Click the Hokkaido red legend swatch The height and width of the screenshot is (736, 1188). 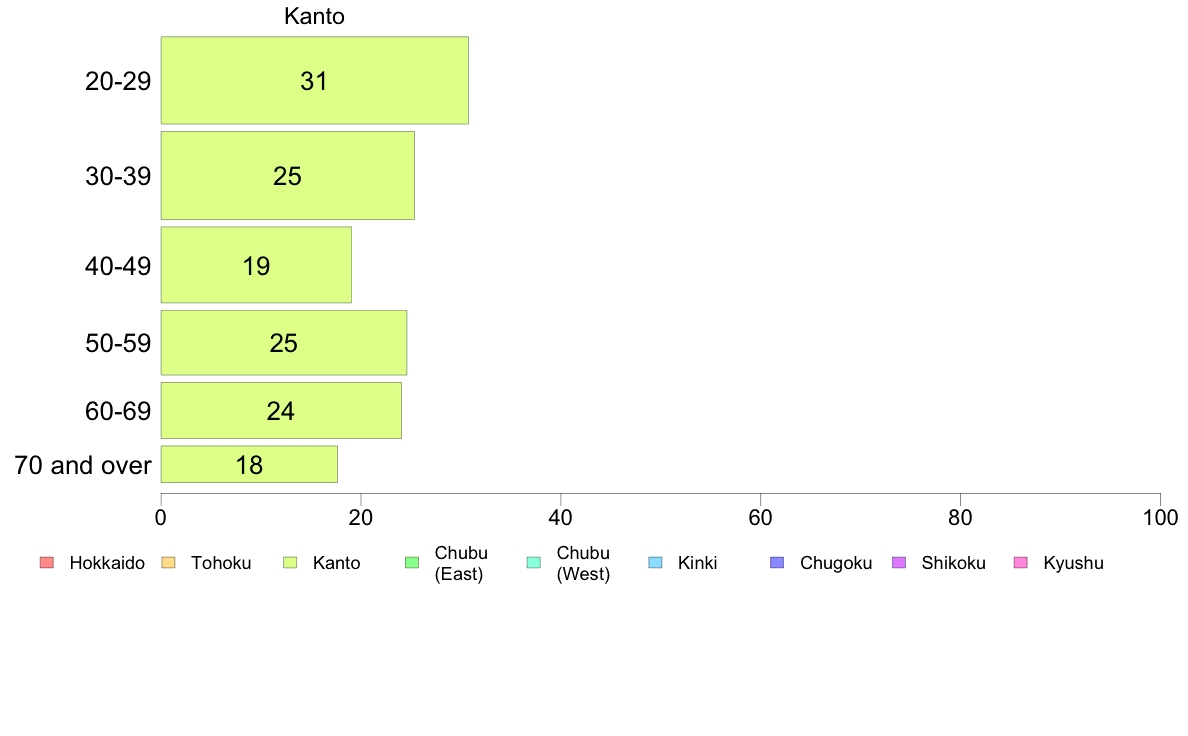click(x=47, y=562)
